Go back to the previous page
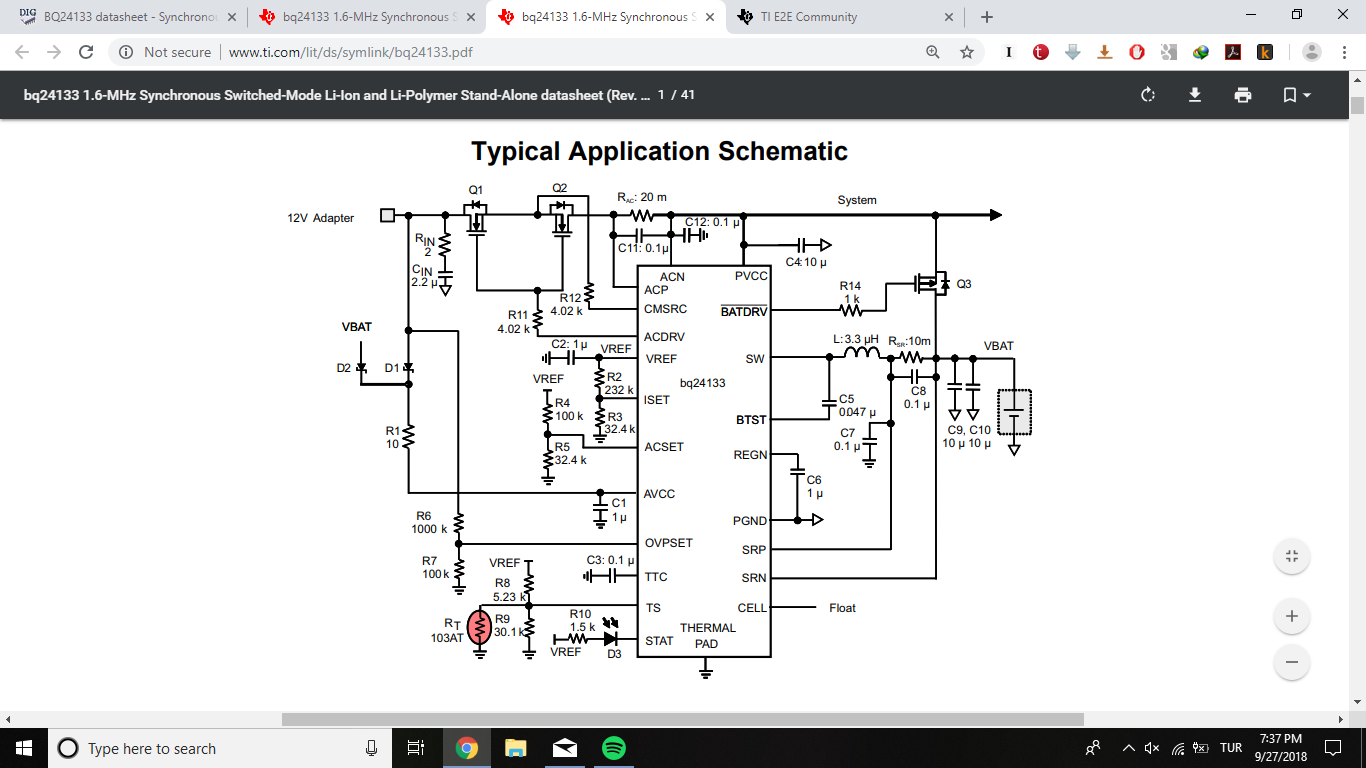This screenshot has width=1366, height=768. (x=22, y=52)
